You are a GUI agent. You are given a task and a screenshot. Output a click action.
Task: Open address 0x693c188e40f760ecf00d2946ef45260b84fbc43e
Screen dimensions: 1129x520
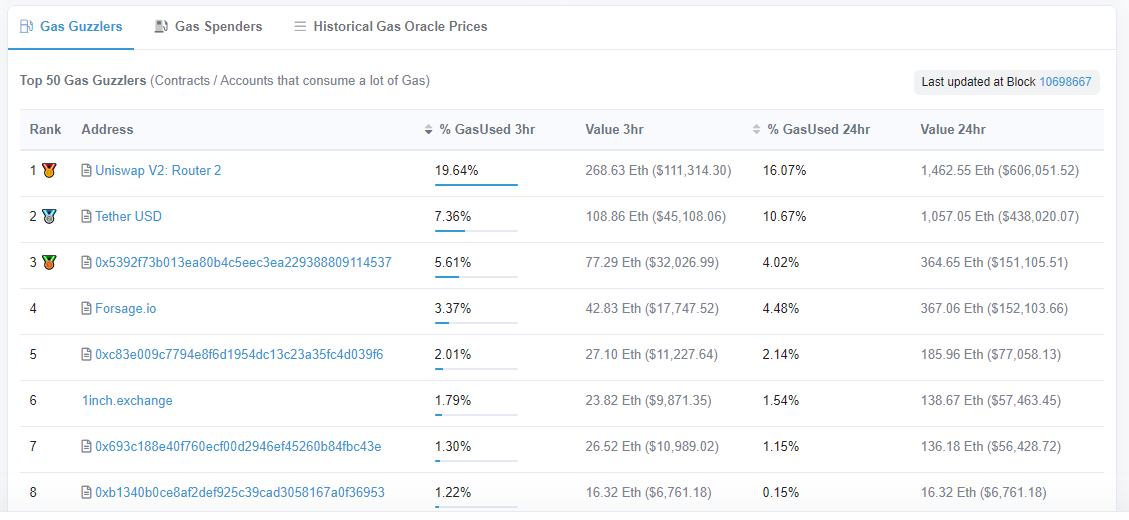coord(238,447)
